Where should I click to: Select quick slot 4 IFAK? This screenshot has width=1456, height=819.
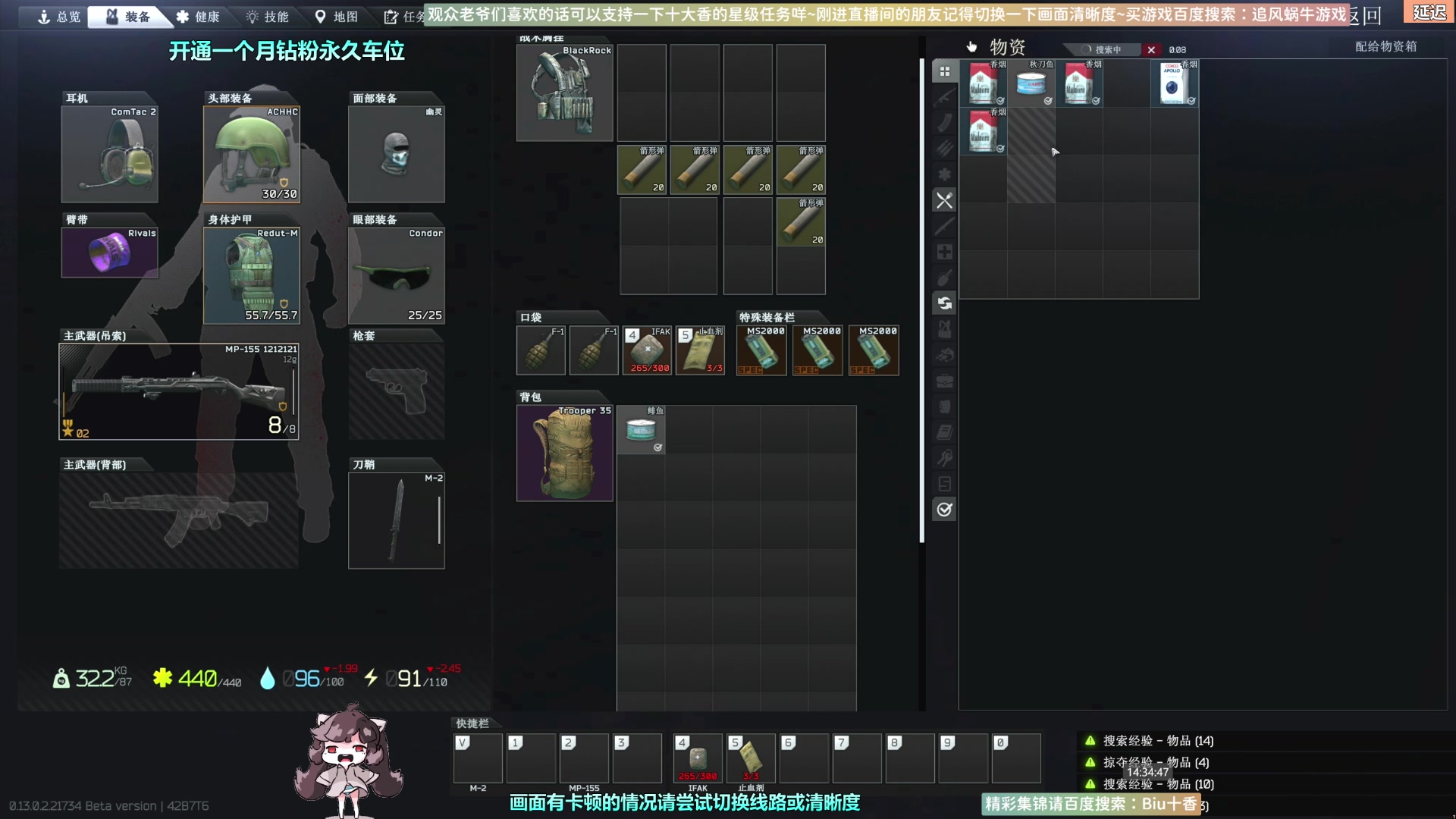[x=698, y=758]
